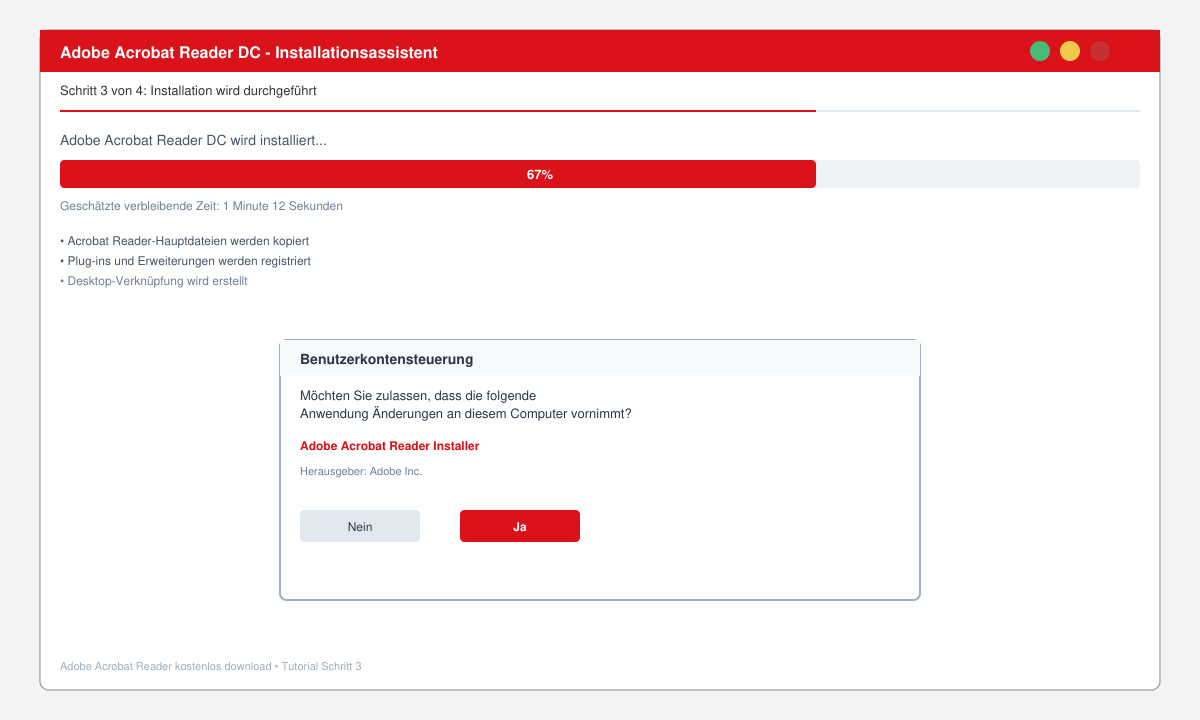Image resolution: width=1200 pixels, height=720 pixels.
Task: Click the question 'Möchten Sie zulassen, dass die folgende'
Action: (418, 396)
